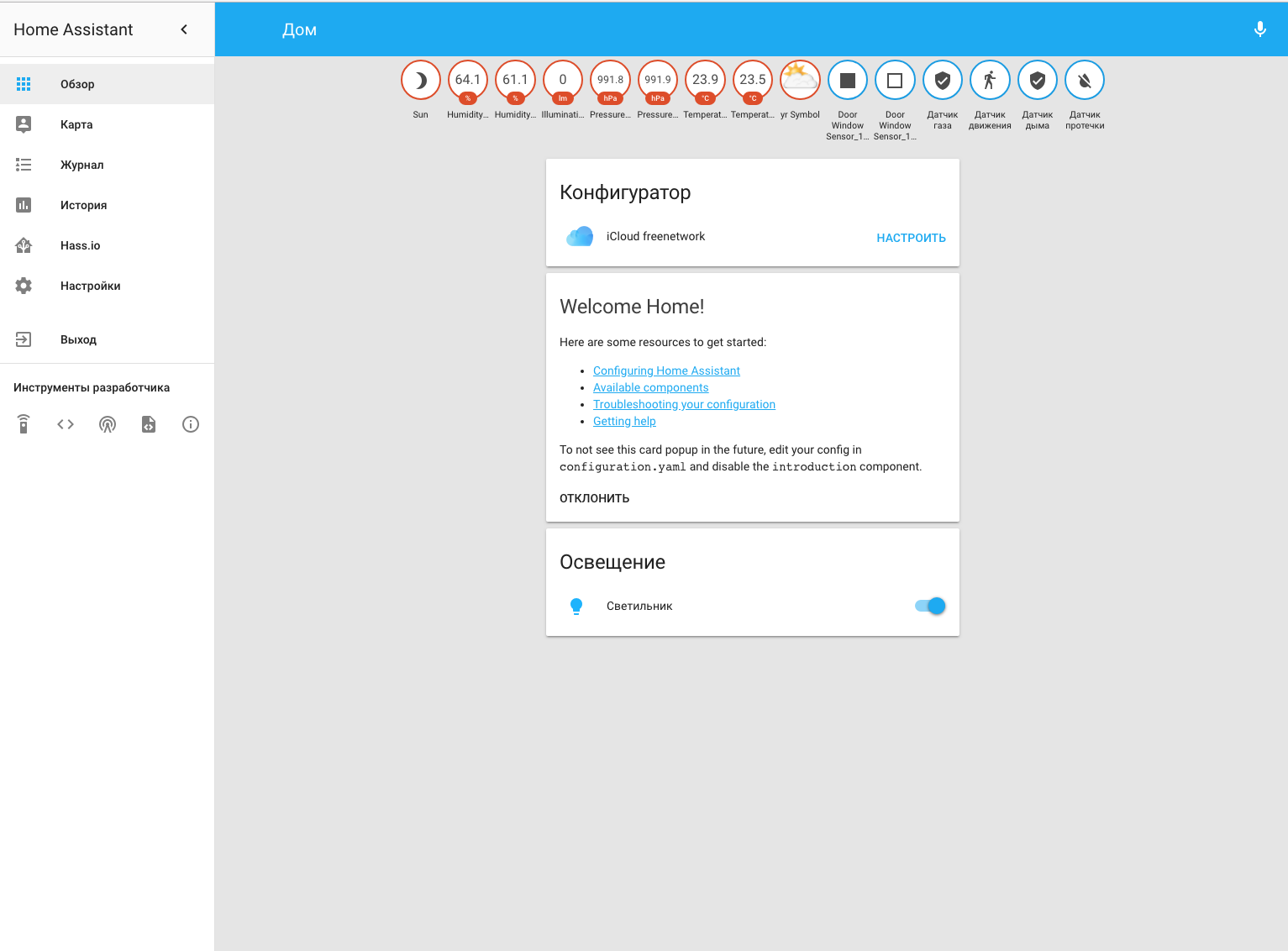Screen dimensions: 1288x951
Task: Open the Configuring Home Assistant link
Action: tap(666, 370)
